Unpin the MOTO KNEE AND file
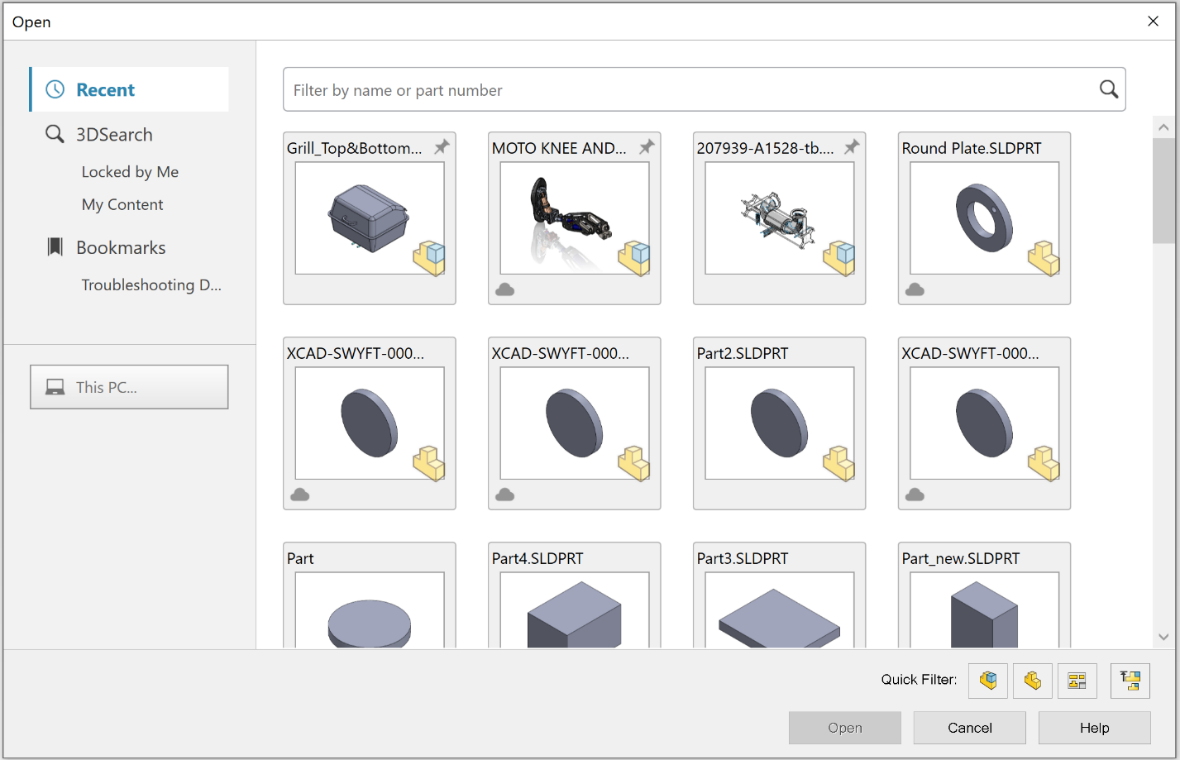 (646, 147)
